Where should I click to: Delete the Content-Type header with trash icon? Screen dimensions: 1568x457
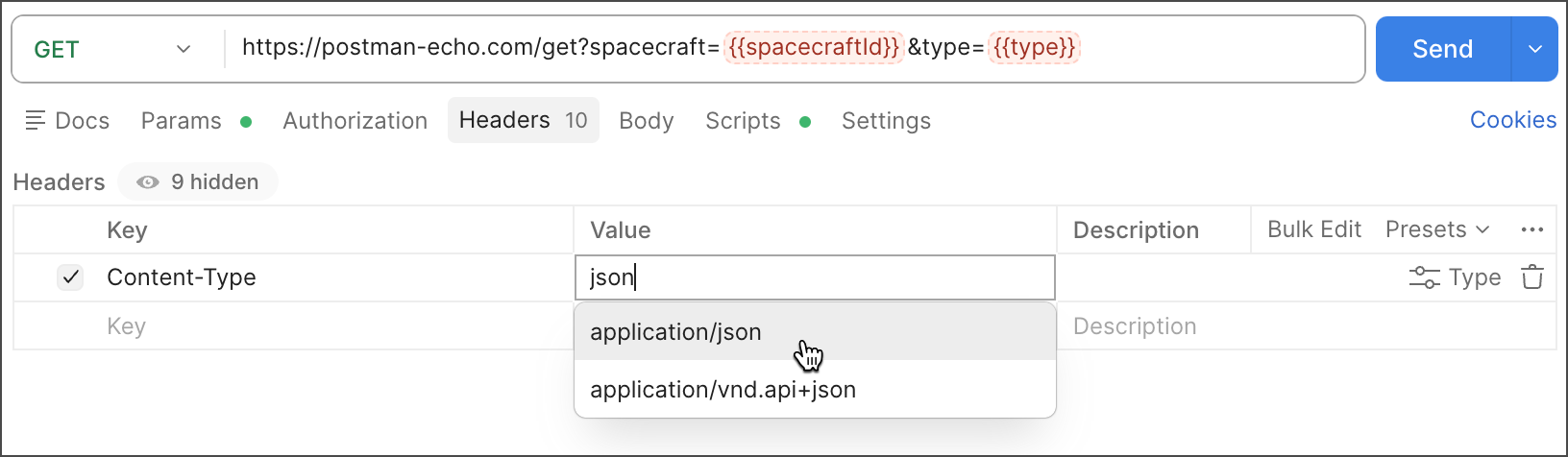click(x=1531, y=277)
